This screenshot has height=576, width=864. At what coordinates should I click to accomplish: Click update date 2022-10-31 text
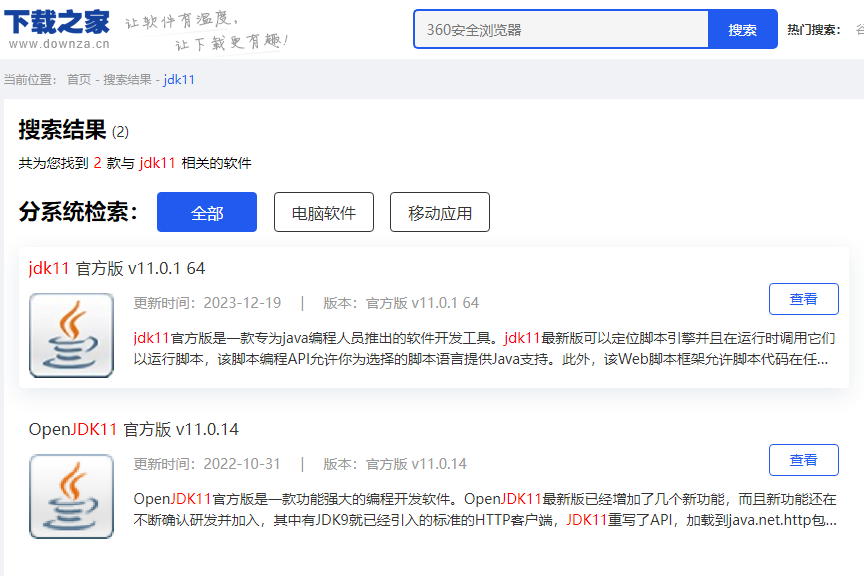coord(242,464)
